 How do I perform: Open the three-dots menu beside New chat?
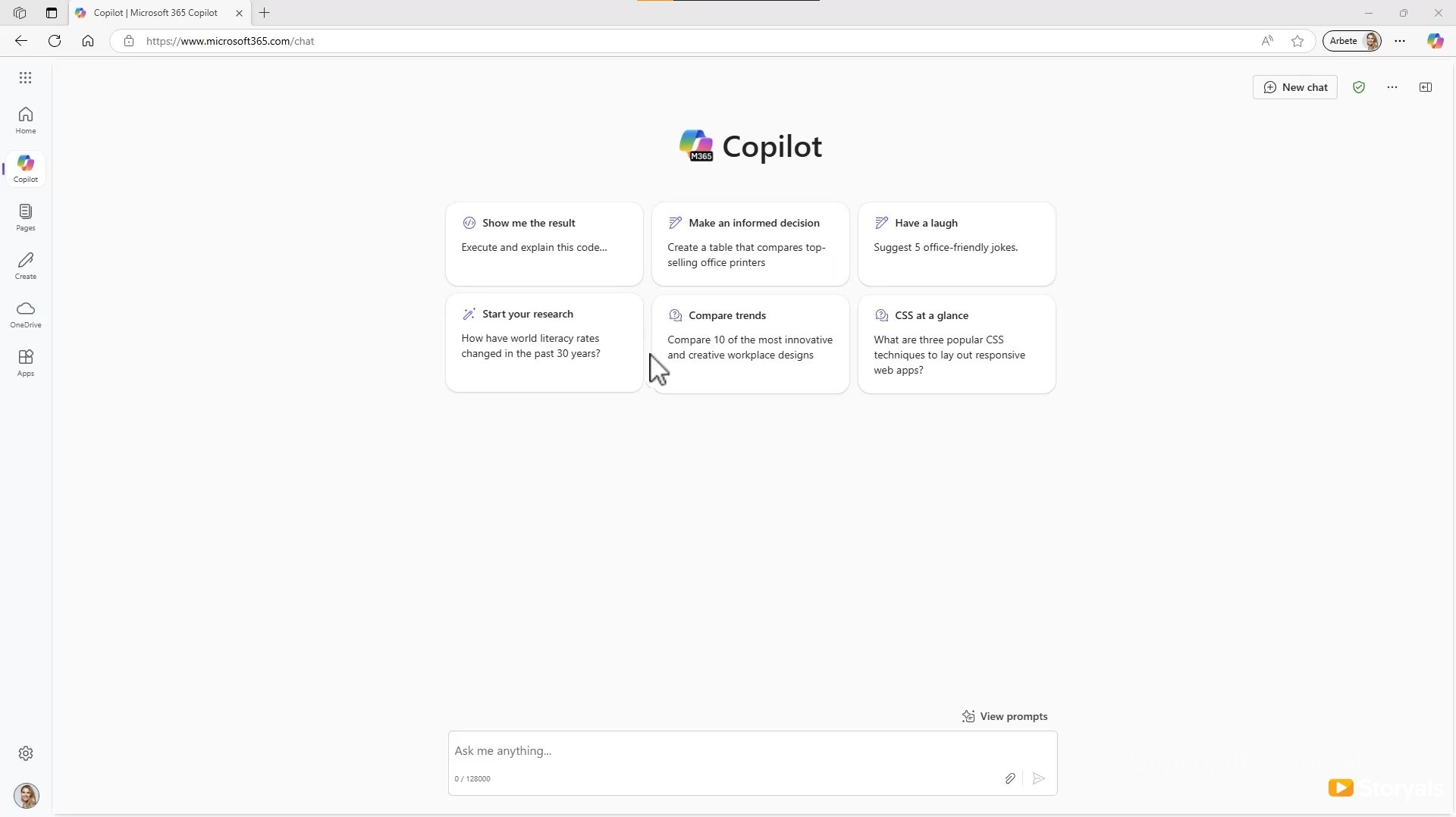(x=1392, y=87)
